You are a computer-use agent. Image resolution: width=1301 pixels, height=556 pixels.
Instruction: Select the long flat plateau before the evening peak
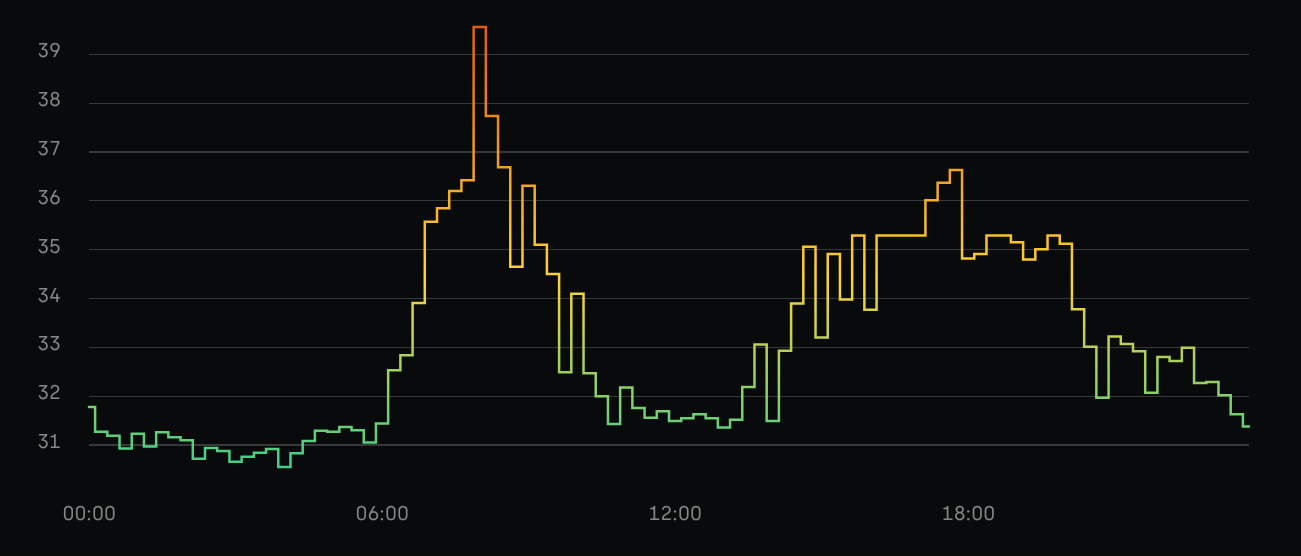900,235
